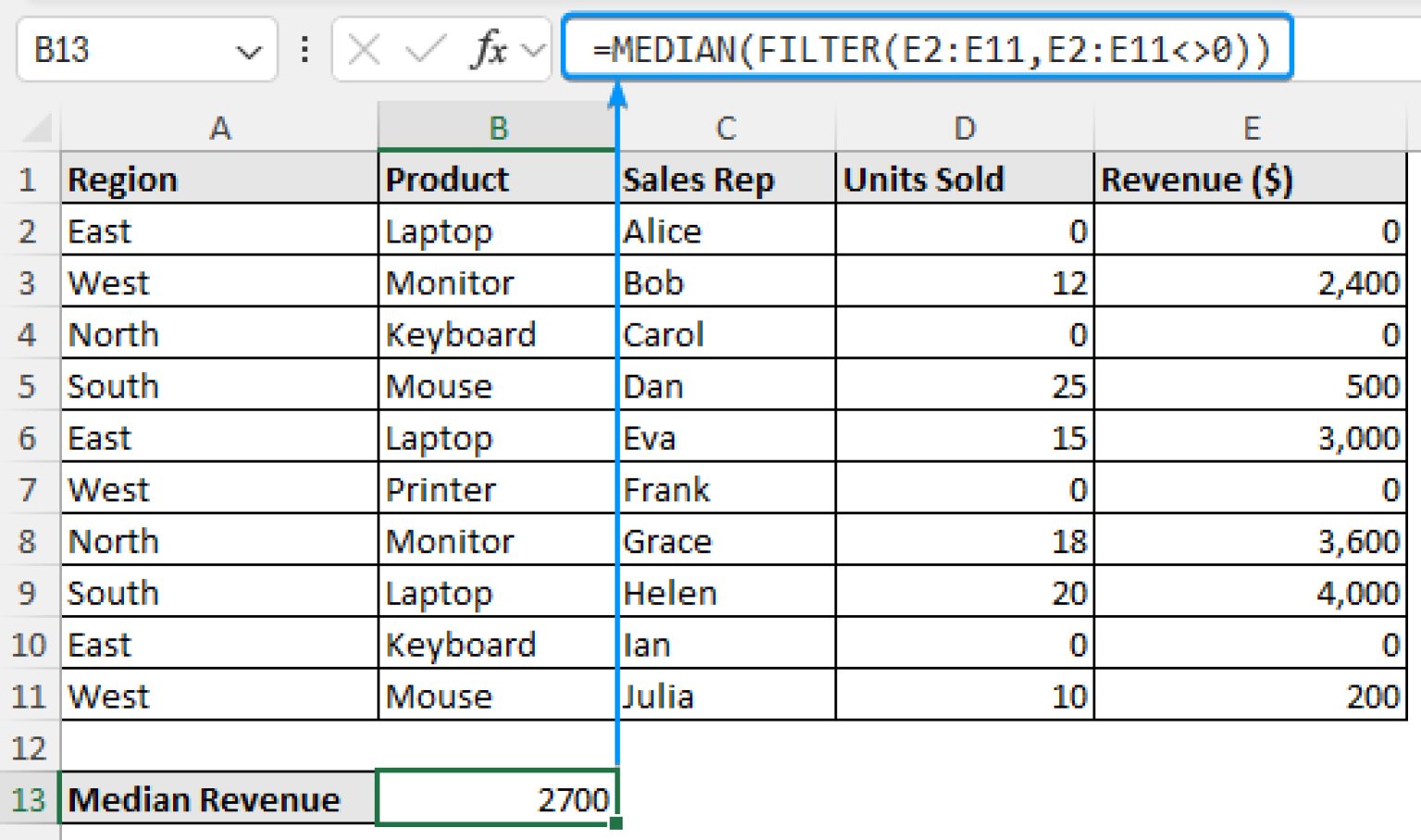Image resolution: width=1421 pixels, height=840 pixels.
Task: Select the Median Revenue label cell
Action: click(x=220, y=797)
